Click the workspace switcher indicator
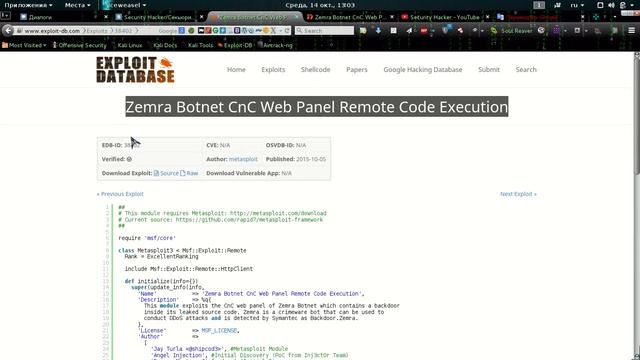Screen dimensions: 640x360 539,5
